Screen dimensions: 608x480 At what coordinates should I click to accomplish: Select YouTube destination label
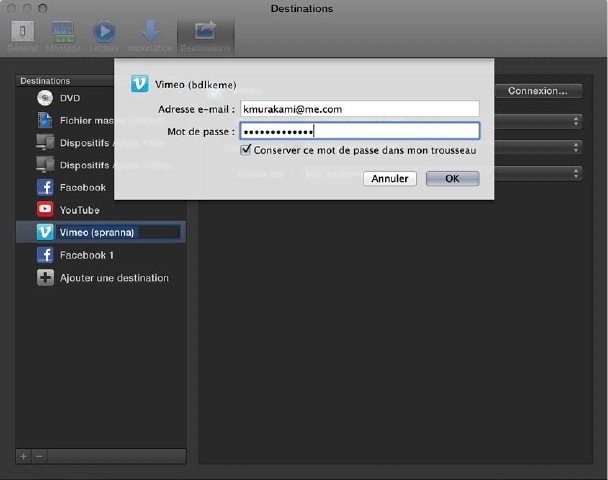(79, 210)
